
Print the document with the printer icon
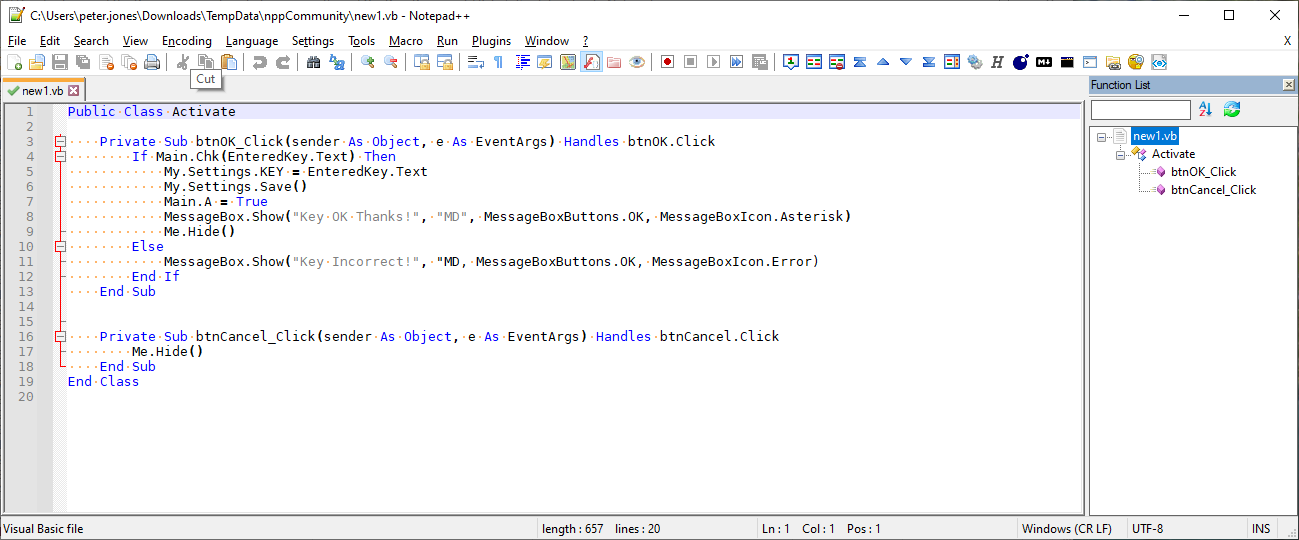click(152, 62)
